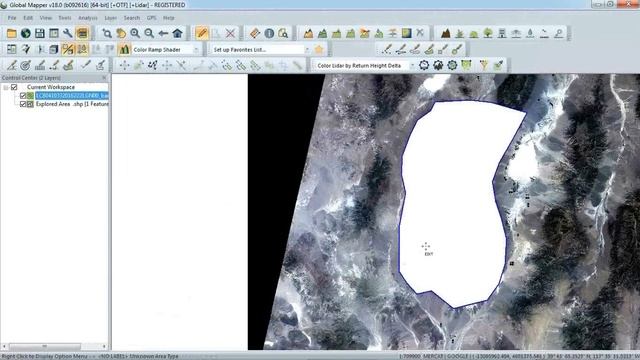Click the "Right Click to Display Option Menu" status text
The width and height of the screenshot is (640, 360).
click(x=44, y=356)
